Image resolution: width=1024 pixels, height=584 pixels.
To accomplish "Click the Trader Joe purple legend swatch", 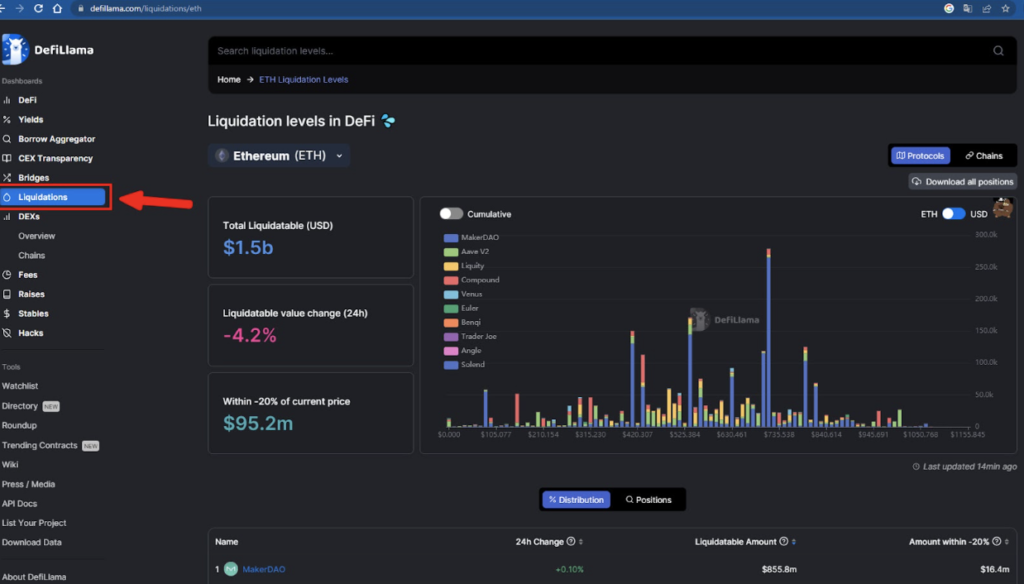I will (451, 337).
